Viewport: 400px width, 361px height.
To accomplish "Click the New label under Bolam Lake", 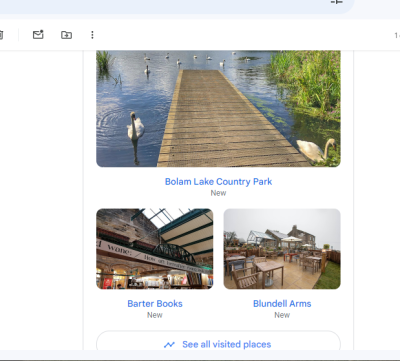I will tap(218, 193).
